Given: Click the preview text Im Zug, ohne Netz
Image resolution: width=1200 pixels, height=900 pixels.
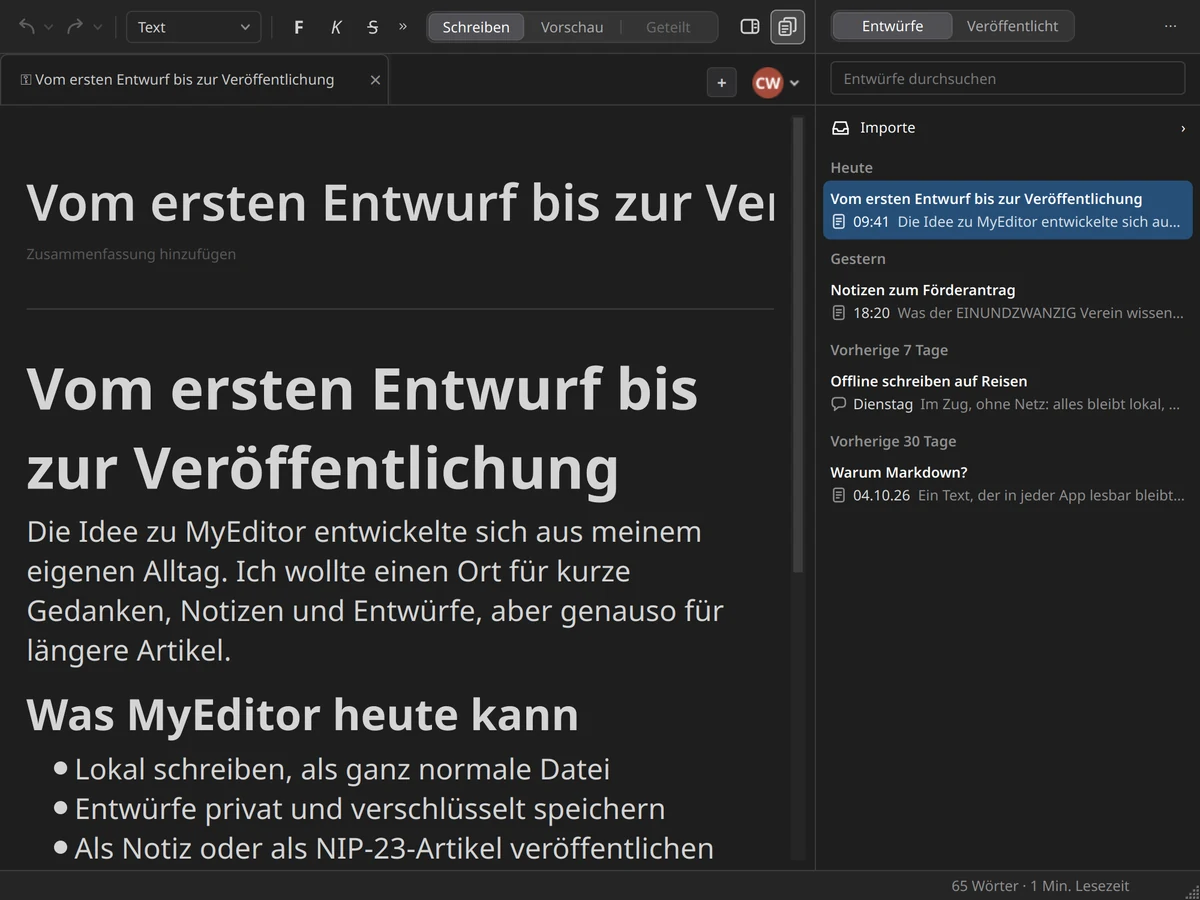Looking at the screenshot, I should [1050, 404].
